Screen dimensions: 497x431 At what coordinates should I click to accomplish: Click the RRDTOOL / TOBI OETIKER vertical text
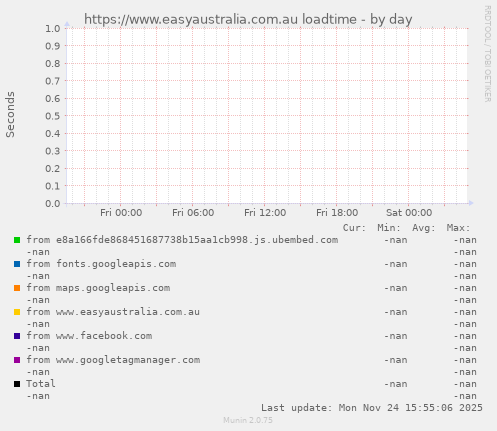click(x=487, y=54)
